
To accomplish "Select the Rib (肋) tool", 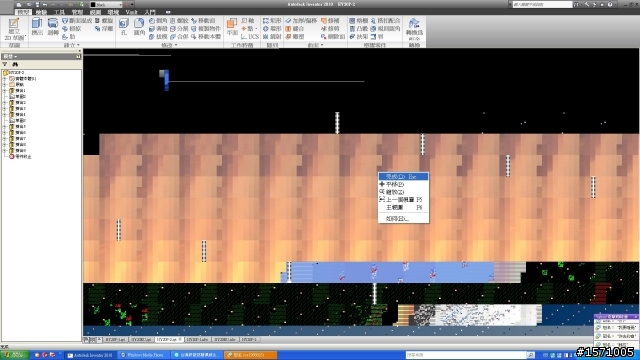I will pos(69,36).
